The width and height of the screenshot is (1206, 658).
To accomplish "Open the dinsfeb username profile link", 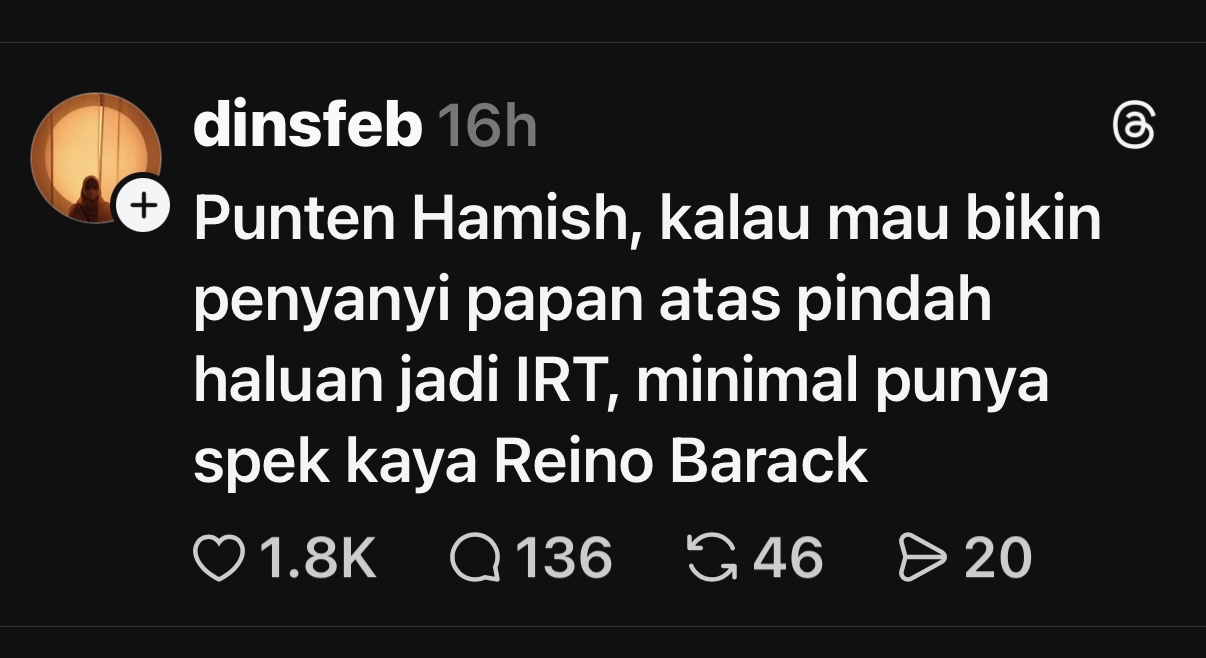I will pos(307,127).
